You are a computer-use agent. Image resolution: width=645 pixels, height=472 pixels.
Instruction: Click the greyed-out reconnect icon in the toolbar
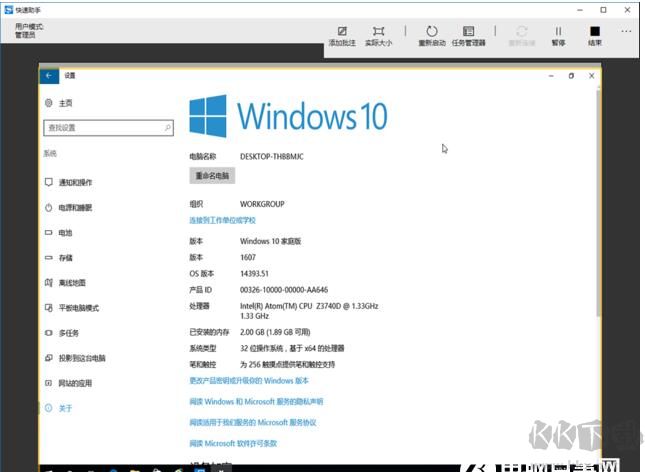point(522,31)
